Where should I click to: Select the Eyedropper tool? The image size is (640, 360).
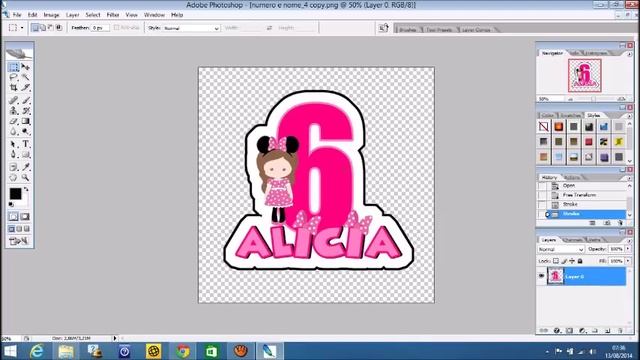(x=26, y=167)
